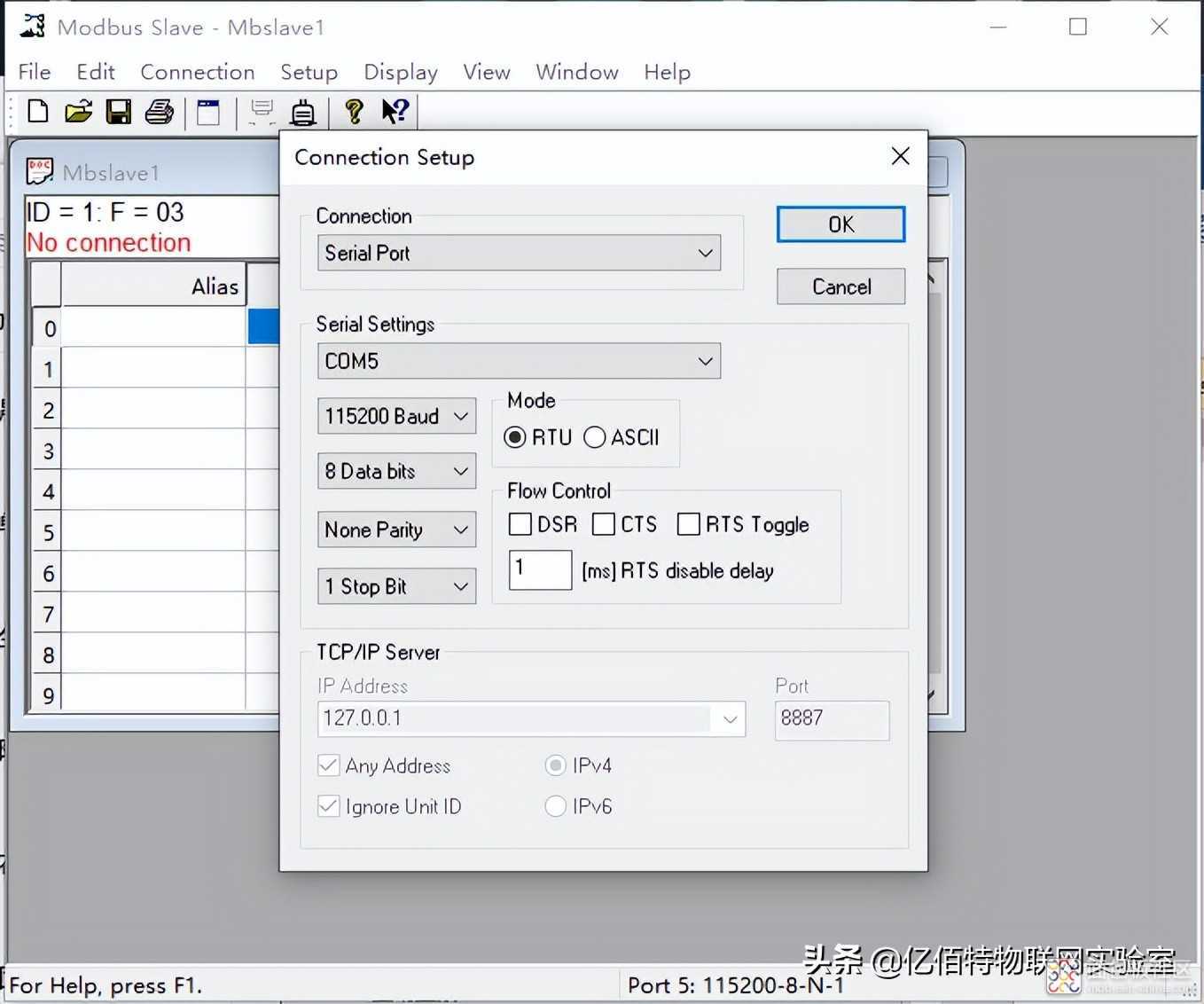Screen dimensions: 1204x1004
Task: Open the Help menu
Action: click(668, 72)
